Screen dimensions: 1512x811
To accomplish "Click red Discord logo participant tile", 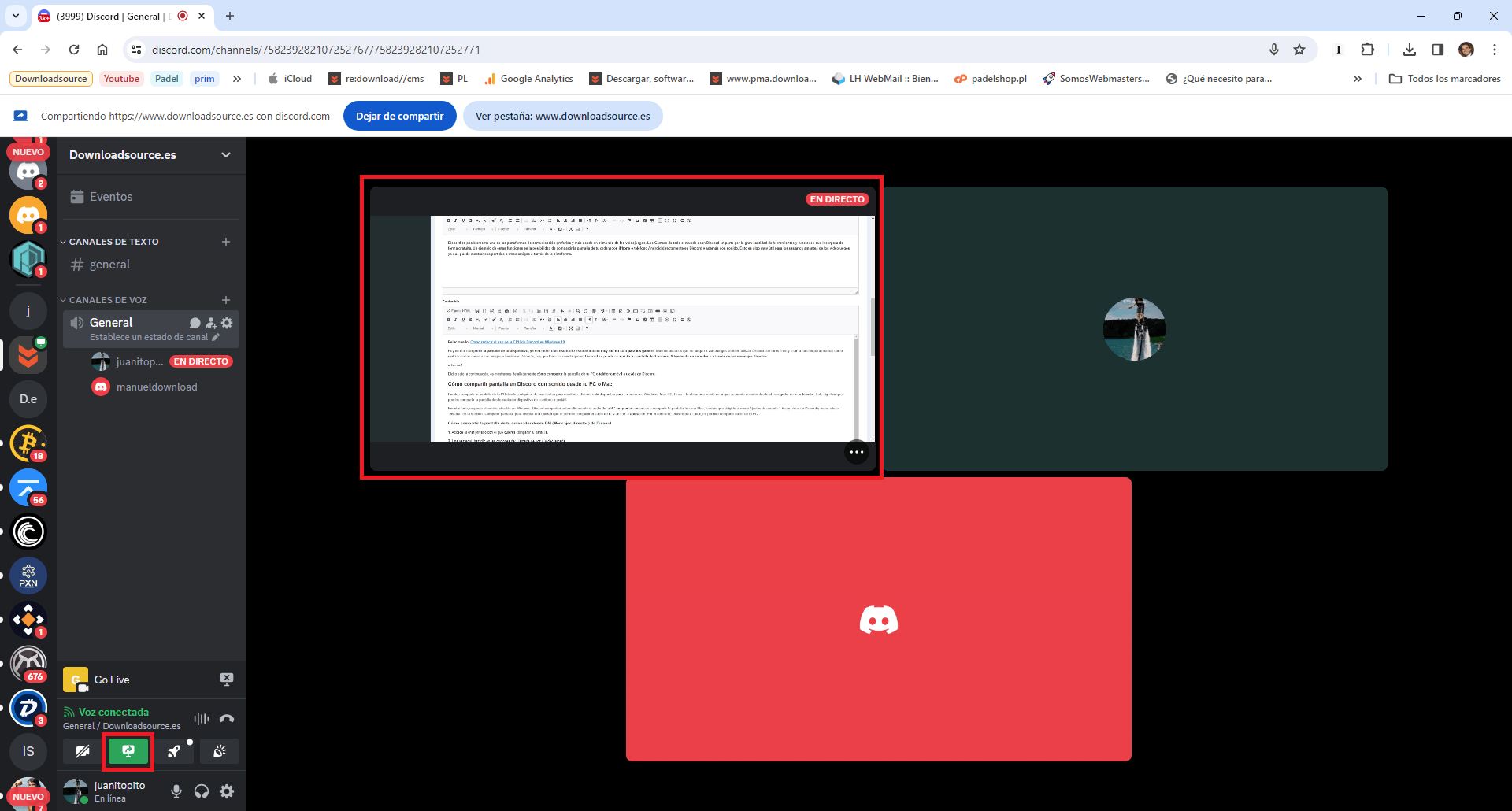I will pos(879,619).
